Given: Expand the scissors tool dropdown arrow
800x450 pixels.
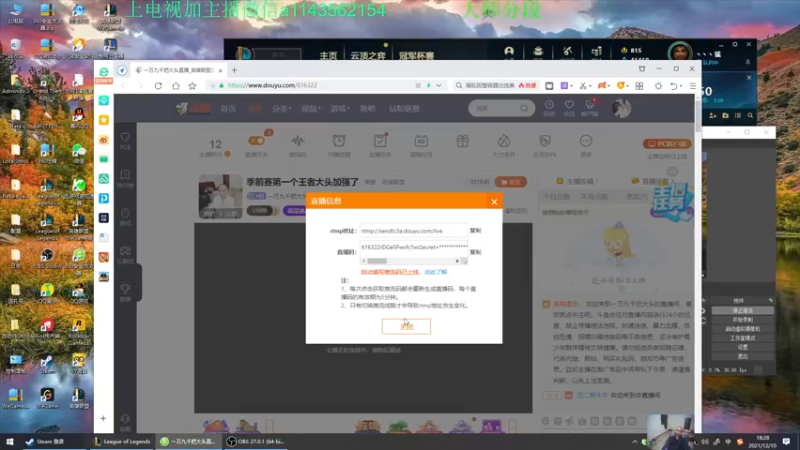Looking at the screenshot, I should click(x=589, y=86).
